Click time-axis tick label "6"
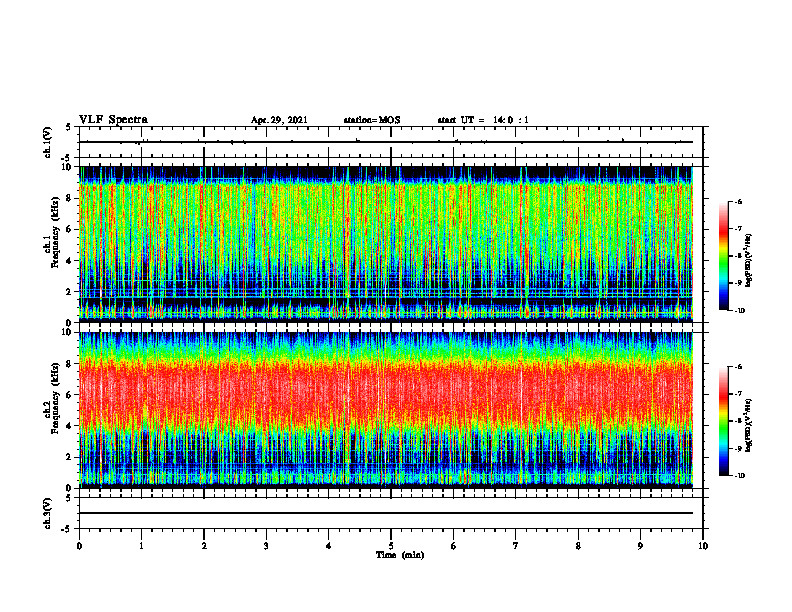792x612 pixels. point(454,546)
